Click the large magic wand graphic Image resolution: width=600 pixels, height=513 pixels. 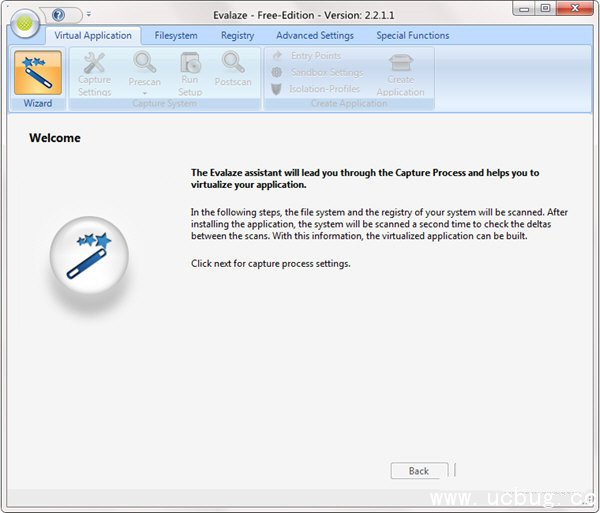89,256
